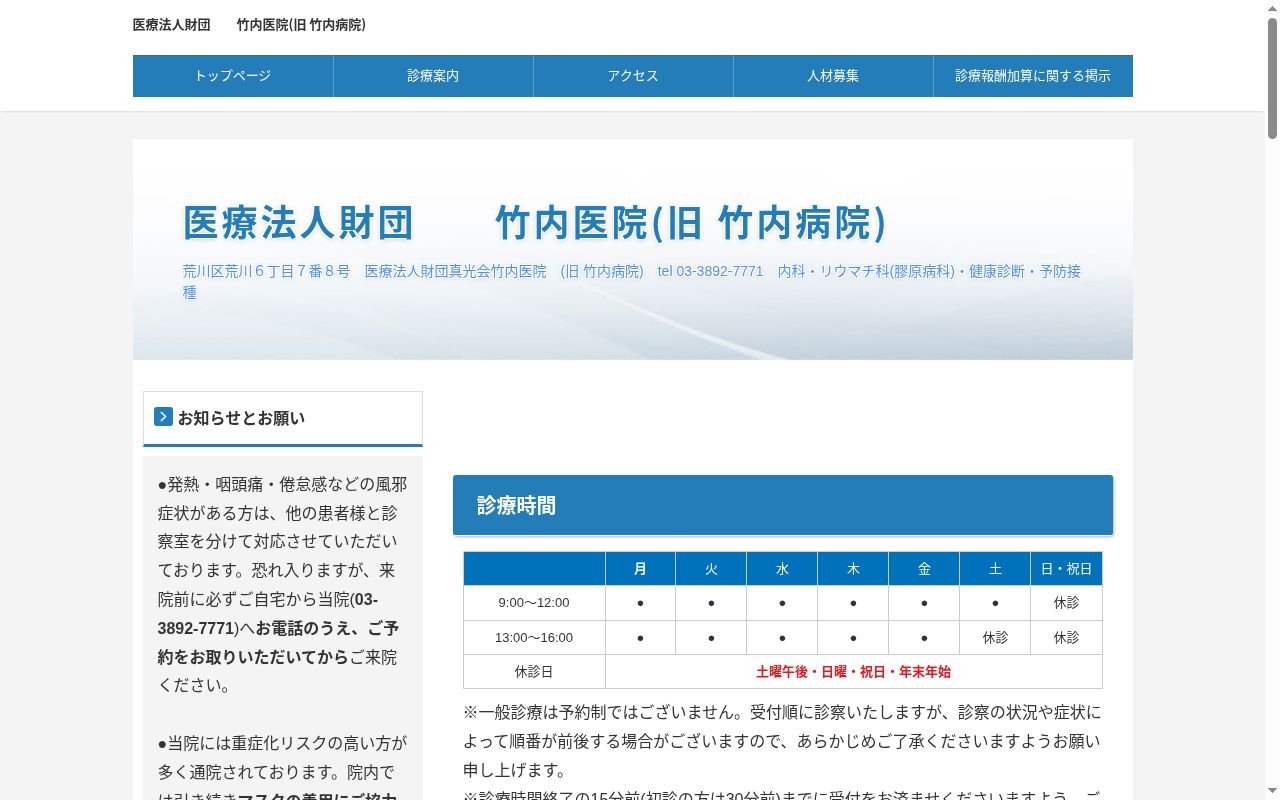Click the 休診 cell for Sunday morning
1280x800 pixels.
(x=1066, y=603)
